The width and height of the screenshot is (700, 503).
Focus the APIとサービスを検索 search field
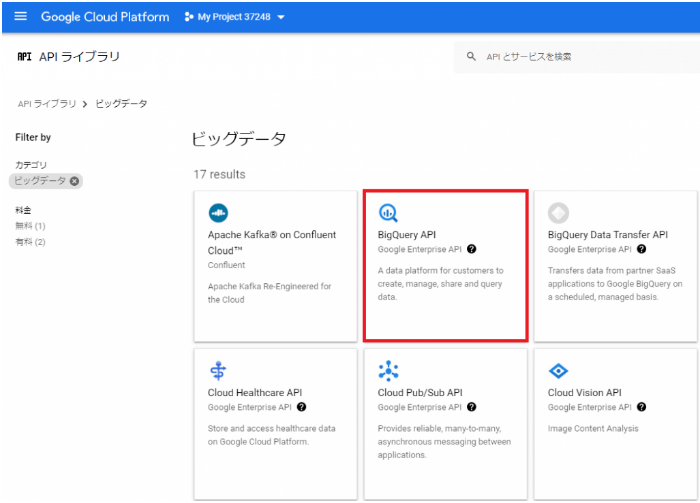click(576, 57)
